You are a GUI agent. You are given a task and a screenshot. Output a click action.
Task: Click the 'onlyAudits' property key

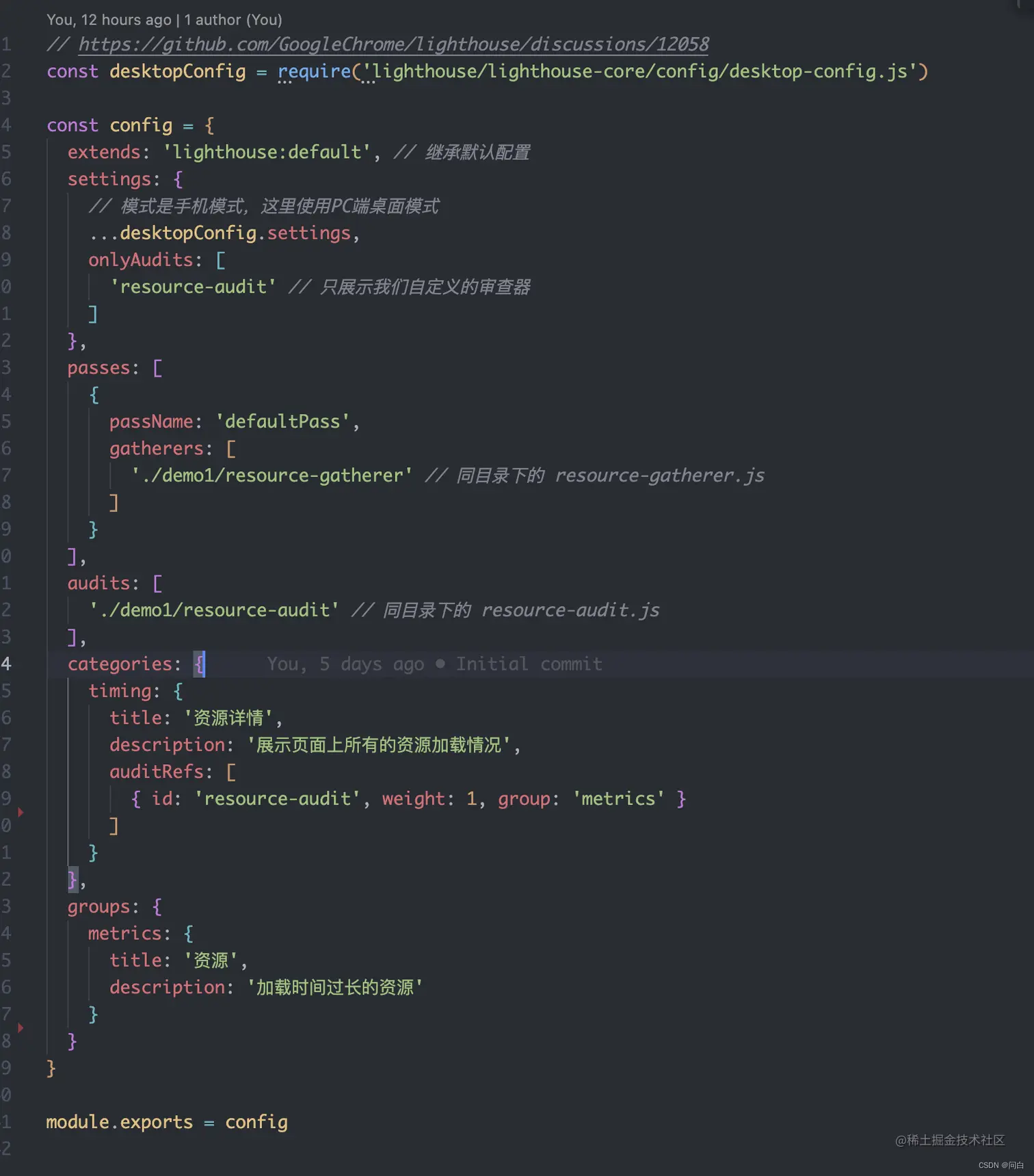coord(141,260)
